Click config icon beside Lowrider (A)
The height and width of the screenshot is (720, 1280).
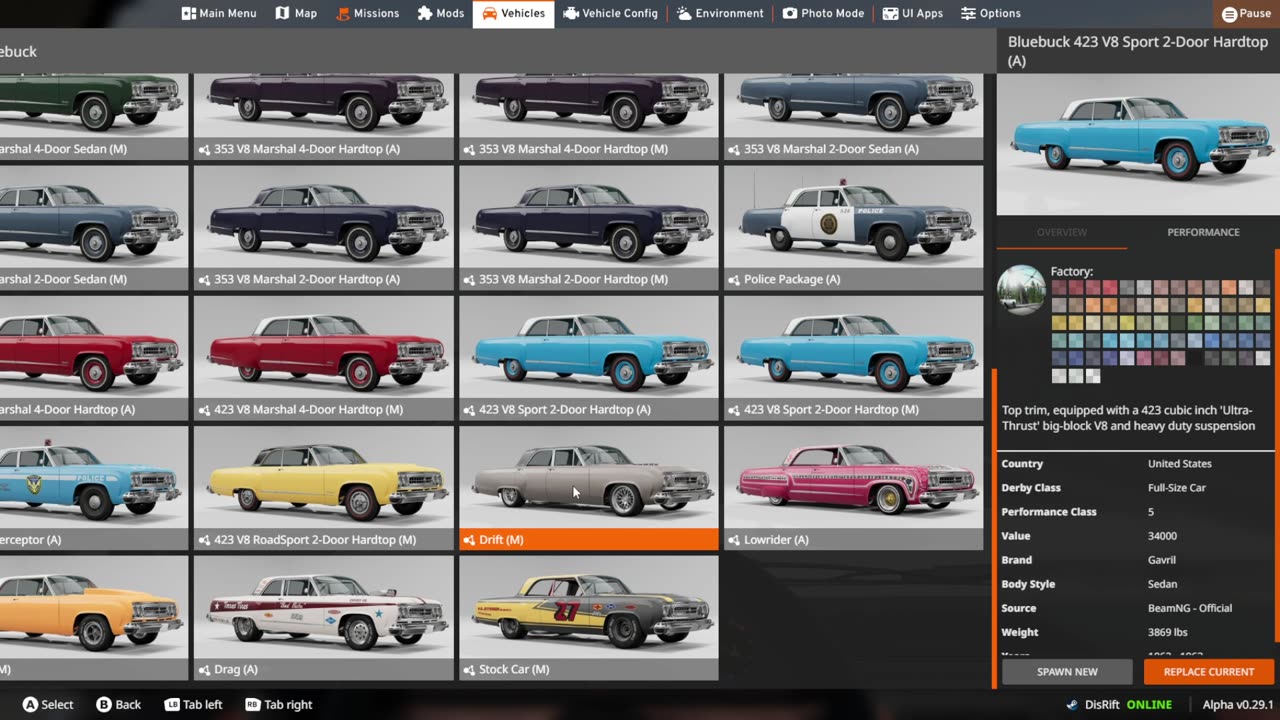tap(734, 540)
